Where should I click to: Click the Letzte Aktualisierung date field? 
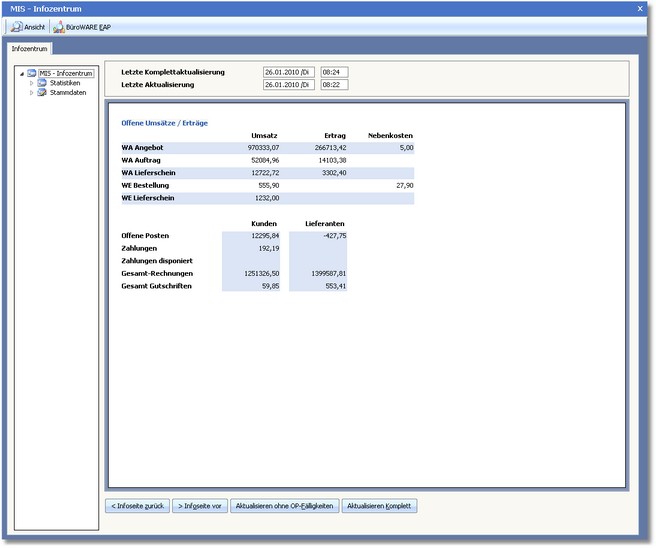coord(289,85)
